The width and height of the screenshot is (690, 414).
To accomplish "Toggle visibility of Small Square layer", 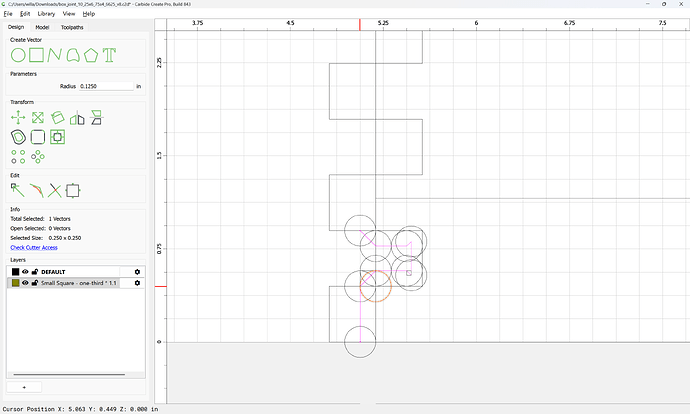I will pos(25,283).
